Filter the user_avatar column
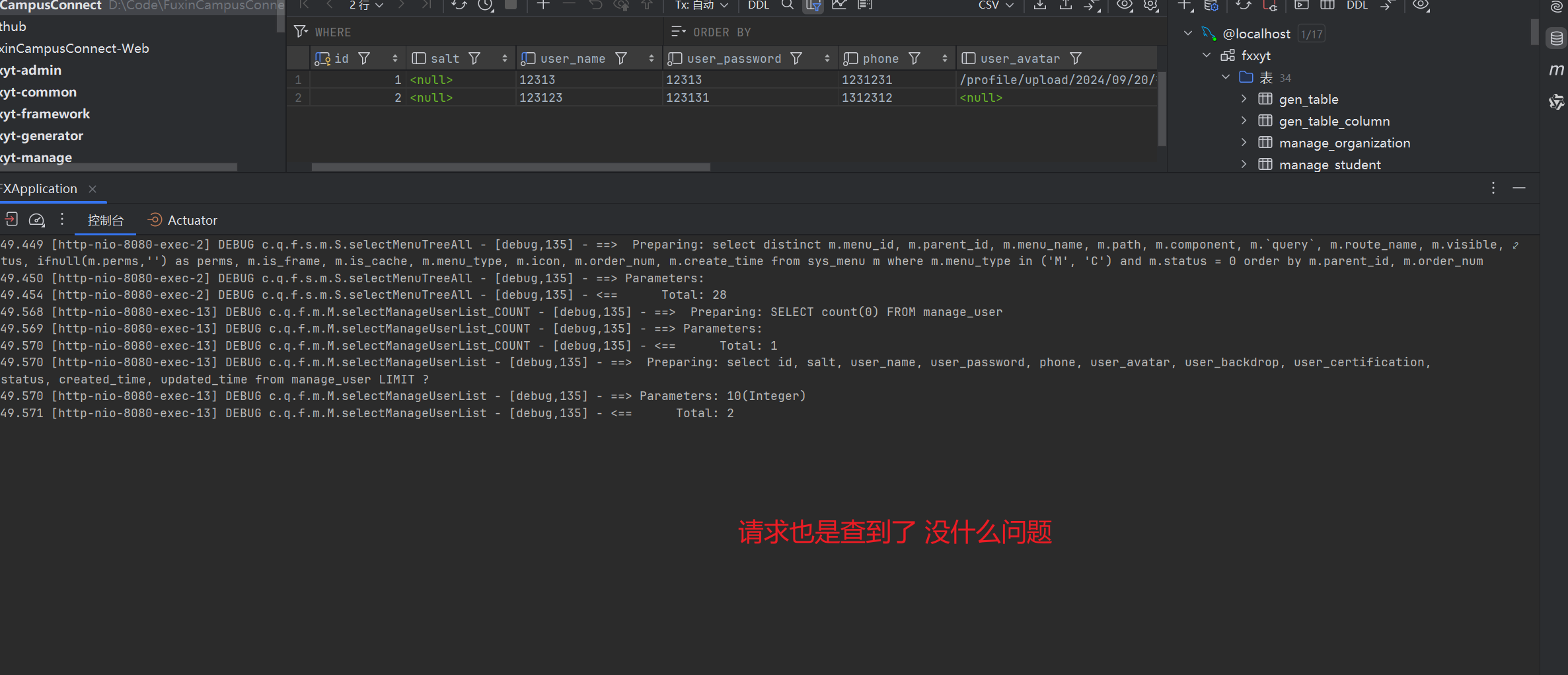This screenshot has width=1568, height=675. (1076, 59)
